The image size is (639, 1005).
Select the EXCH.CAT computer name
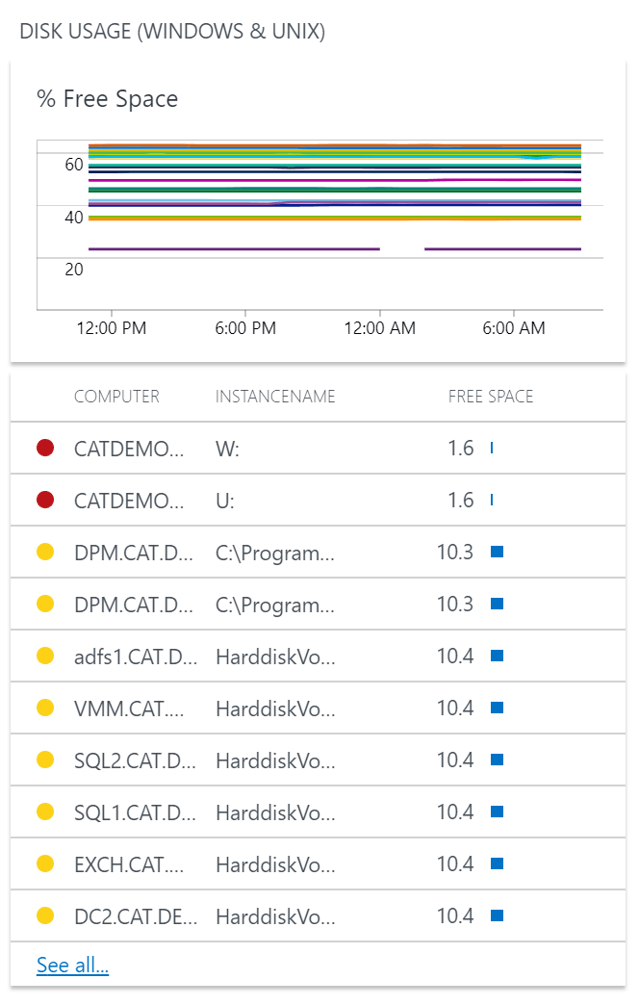(x=122, y=864)
